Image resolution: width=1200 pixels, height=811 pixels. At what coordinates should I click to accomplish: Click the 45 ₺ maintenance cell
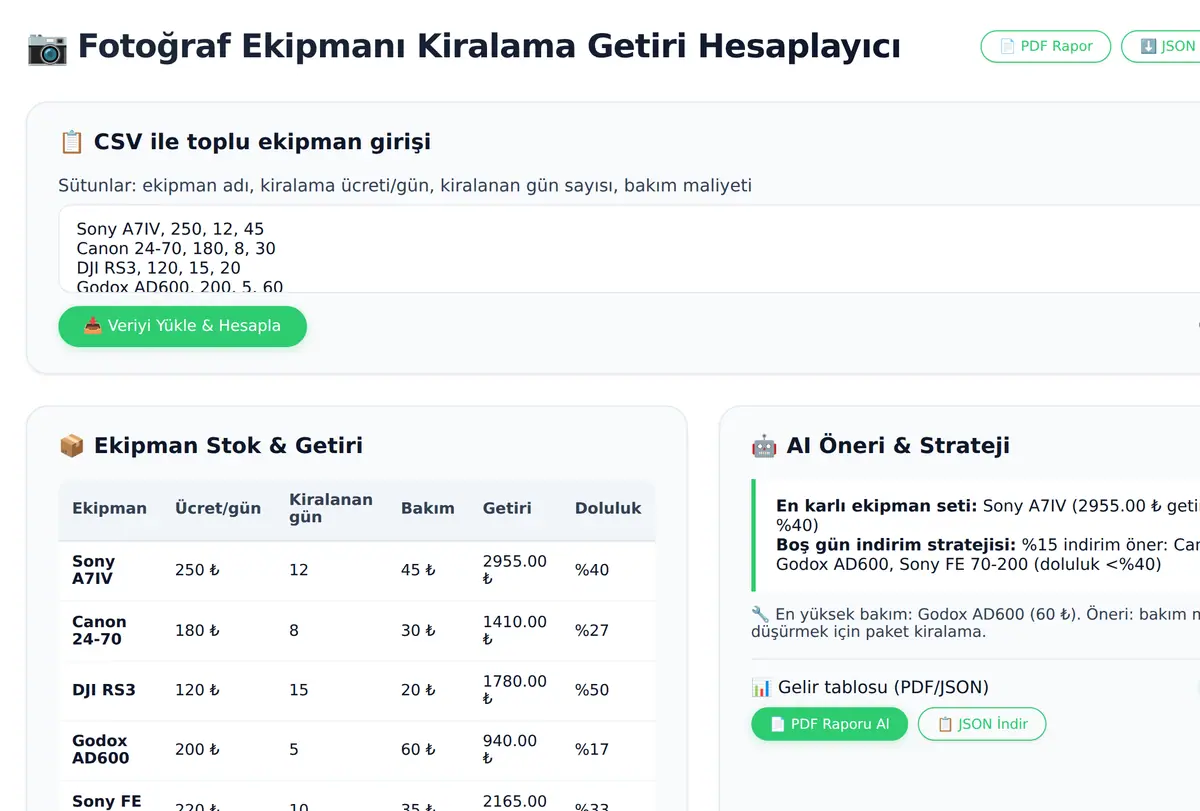tap(418, 570)
